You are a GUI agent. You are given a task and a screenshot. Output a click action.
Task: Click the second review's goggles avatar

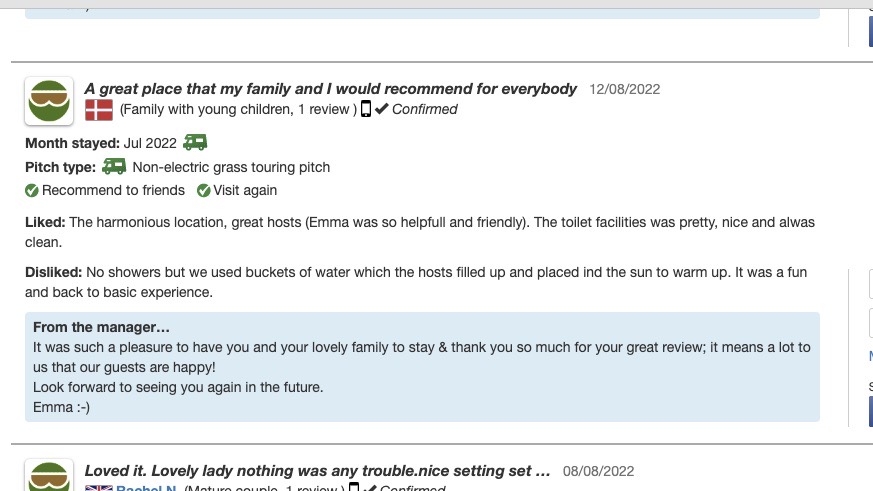tap(49, 476)
